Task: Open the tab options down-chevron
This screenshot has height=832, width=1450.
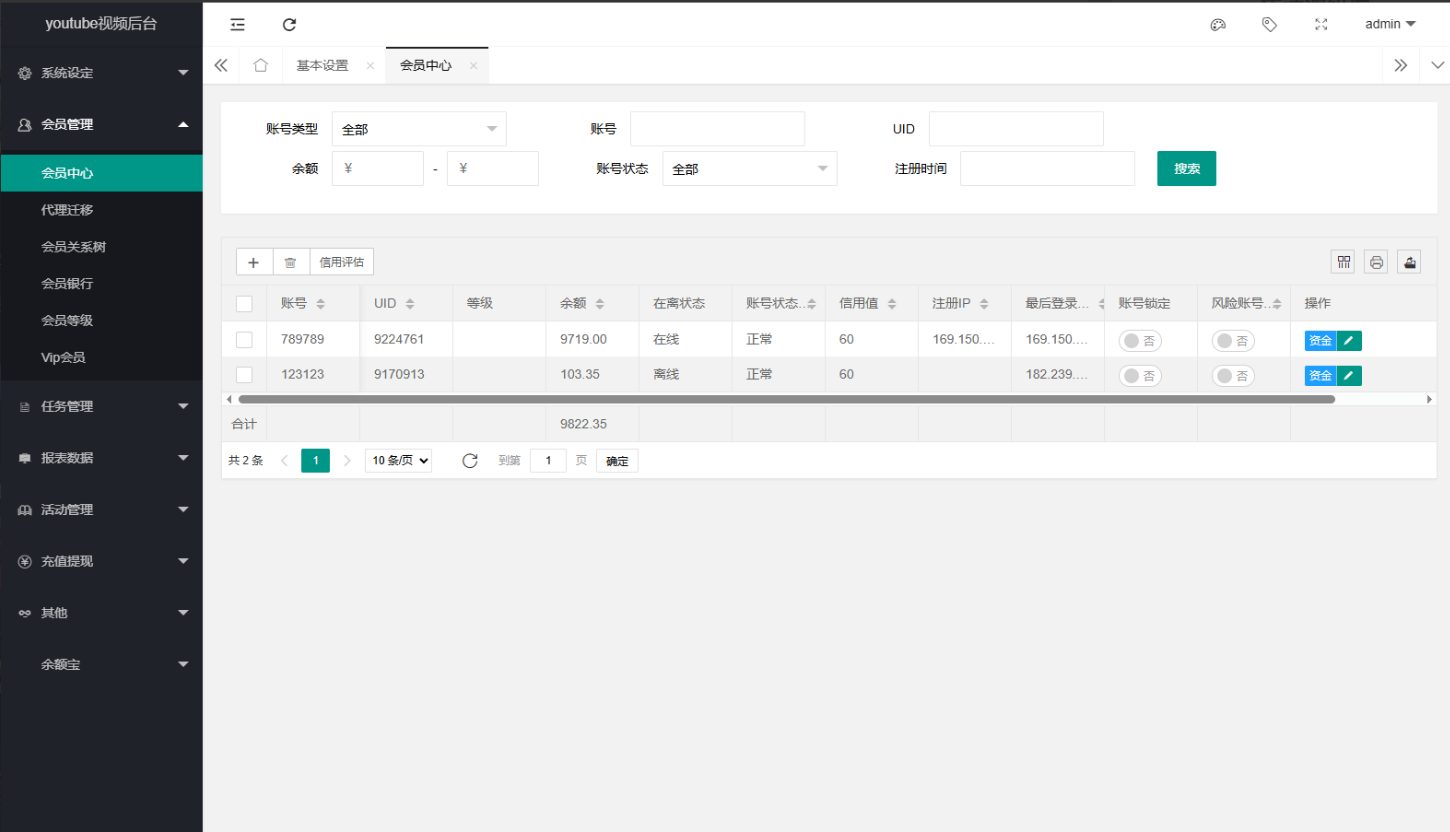Action: [x=1437, y=65]
